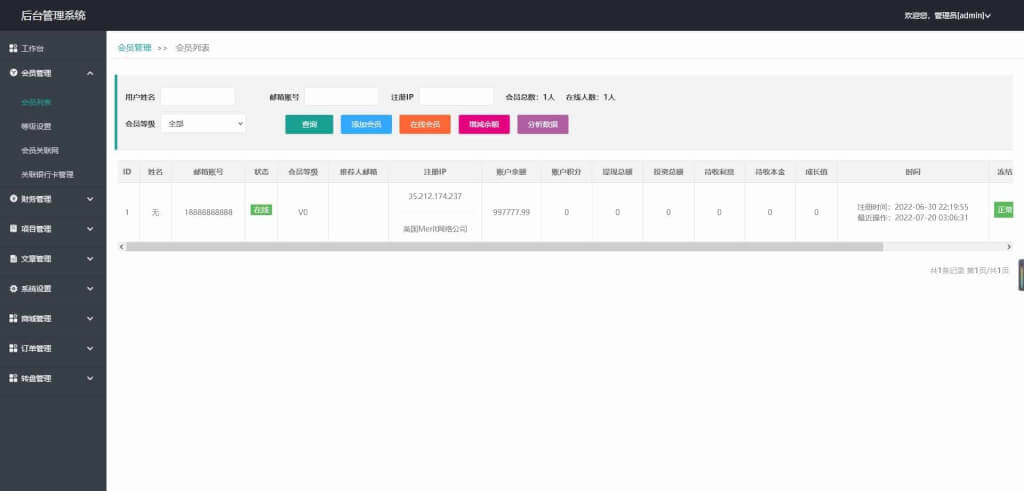
Task: Select 会员列表 in the sidebar submenu
Action: [x=36, y=102]
